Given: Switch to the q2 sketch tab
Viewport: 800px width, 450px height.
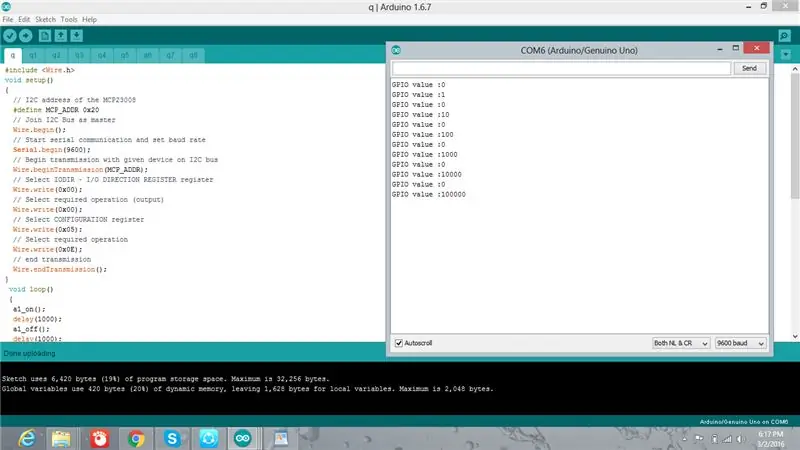Looking at the screenshot, I should 56,55.
